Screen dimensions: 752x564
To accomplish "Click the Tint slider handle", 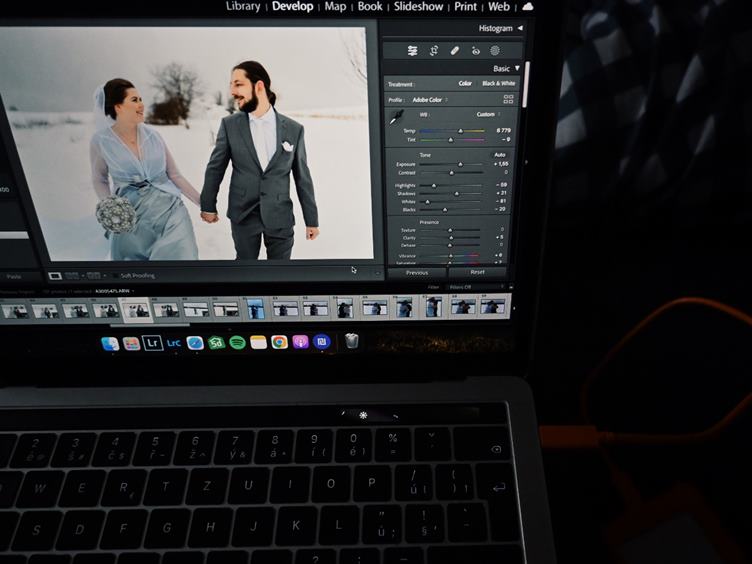I will click(450, 140).
